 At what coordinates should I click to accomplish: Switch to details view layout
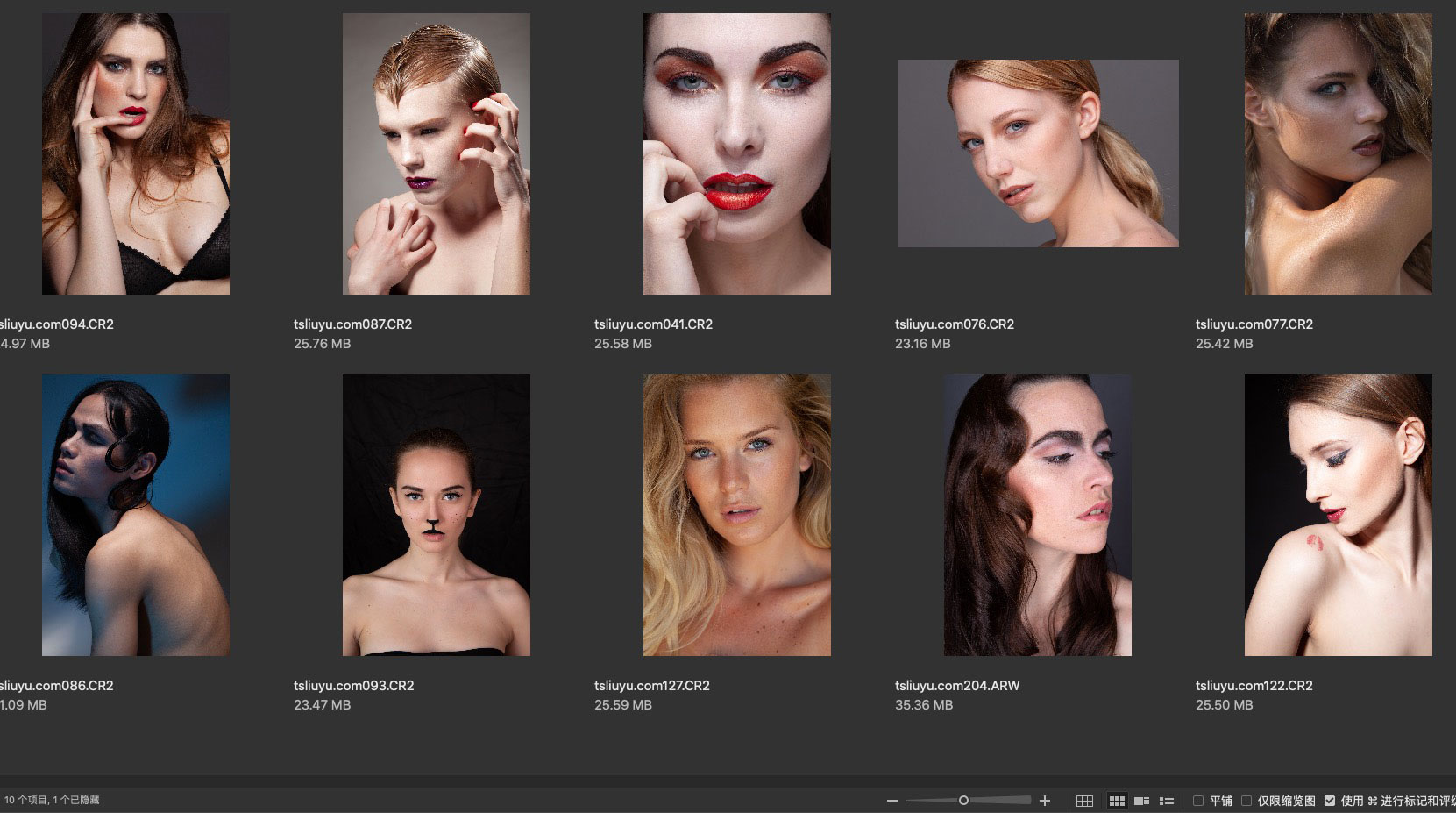pyautogui.click(x=1141, y=801)
